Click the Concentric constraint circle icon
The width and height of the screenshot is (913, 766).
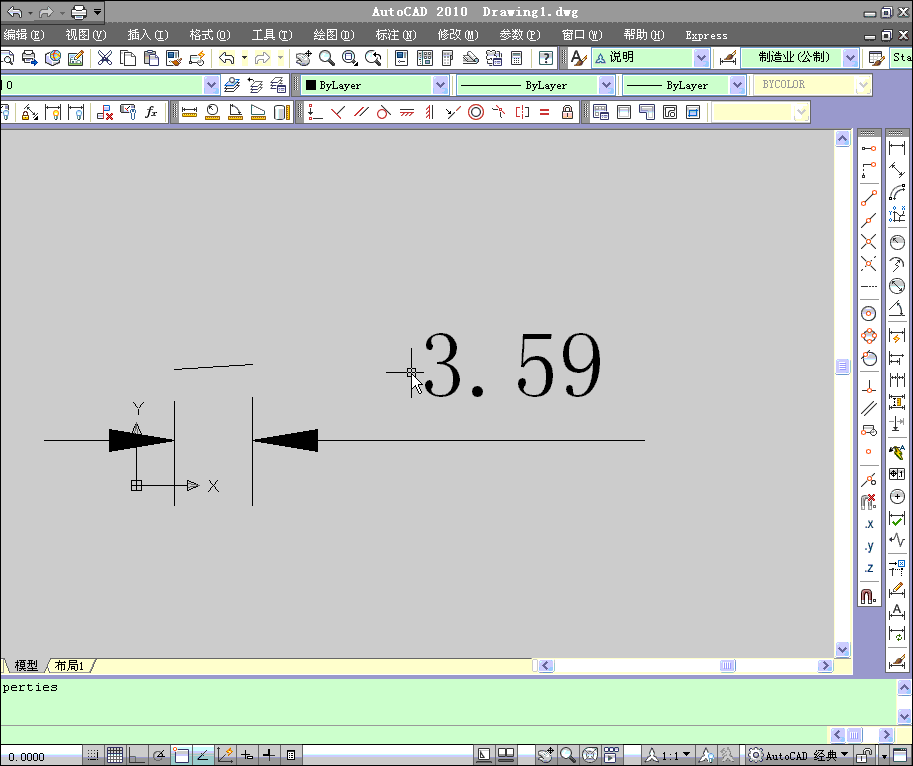tap(476, 112)
